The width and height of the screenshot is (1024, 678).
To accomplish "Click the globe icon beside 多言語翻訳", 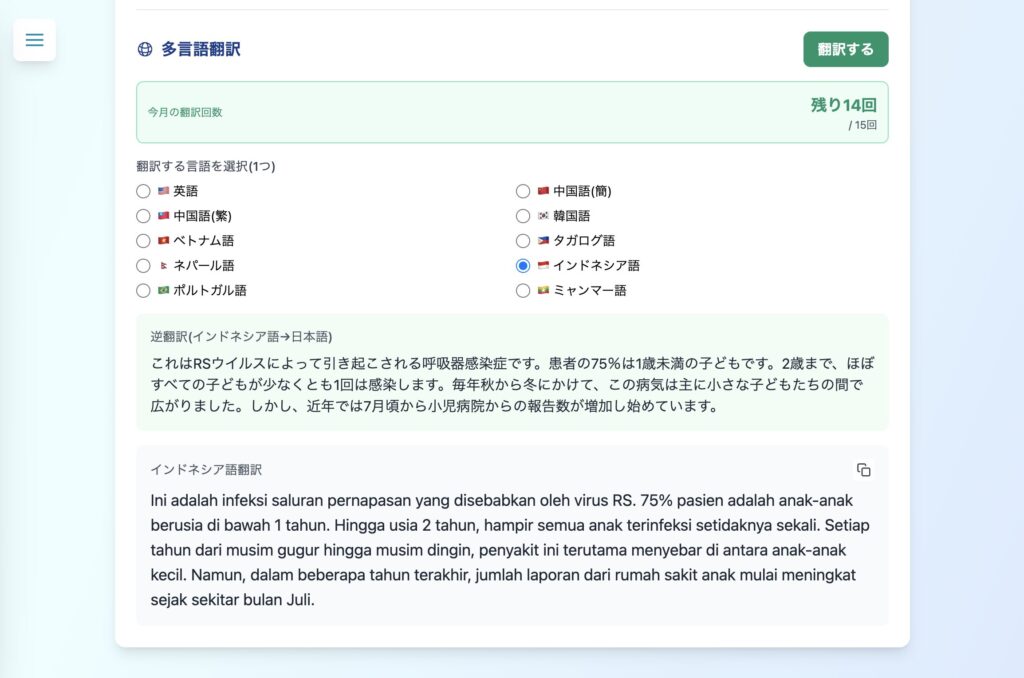I will 145,49.
